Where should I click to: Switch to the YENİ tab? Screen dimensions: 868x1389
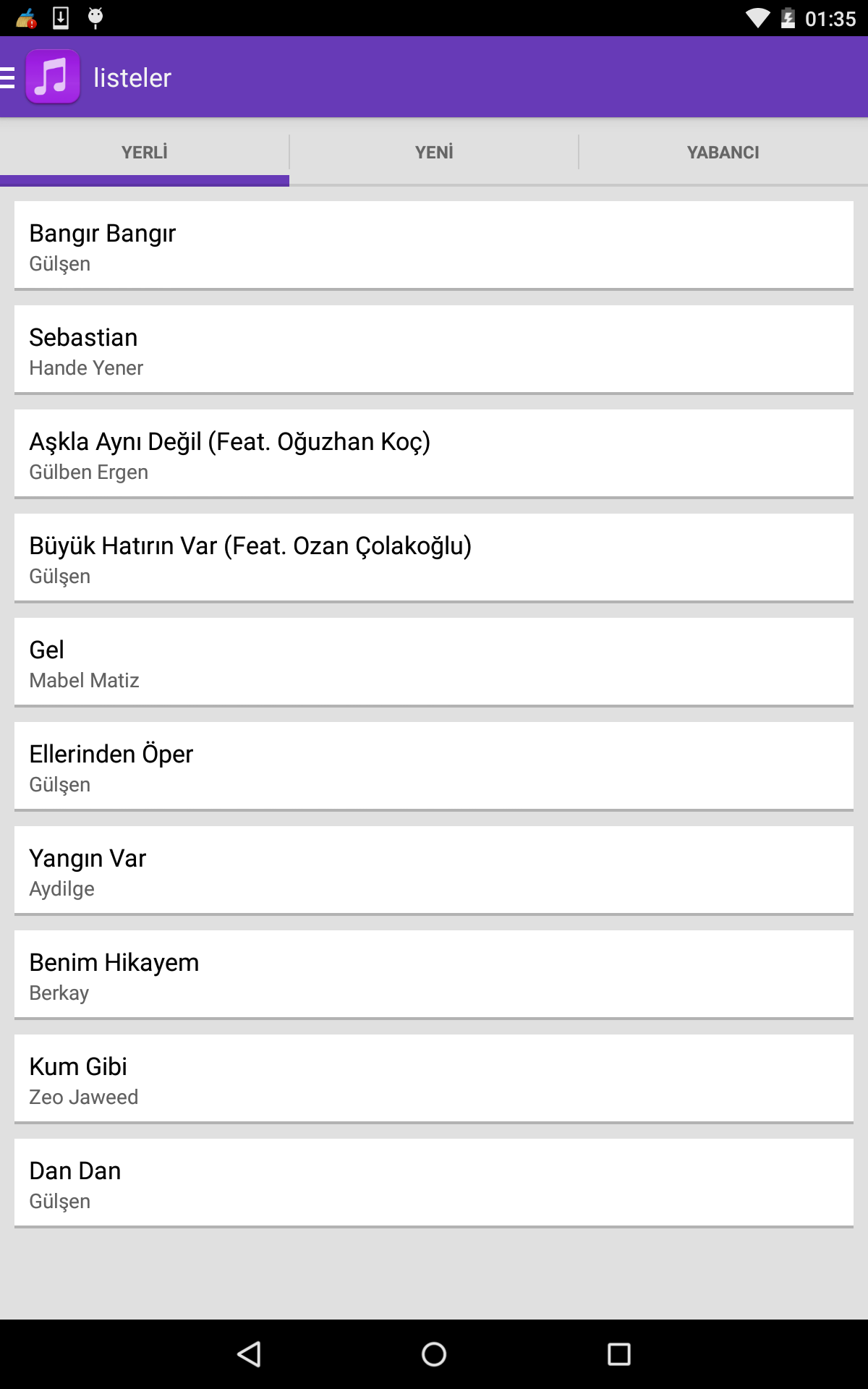(x=434, y=152)
